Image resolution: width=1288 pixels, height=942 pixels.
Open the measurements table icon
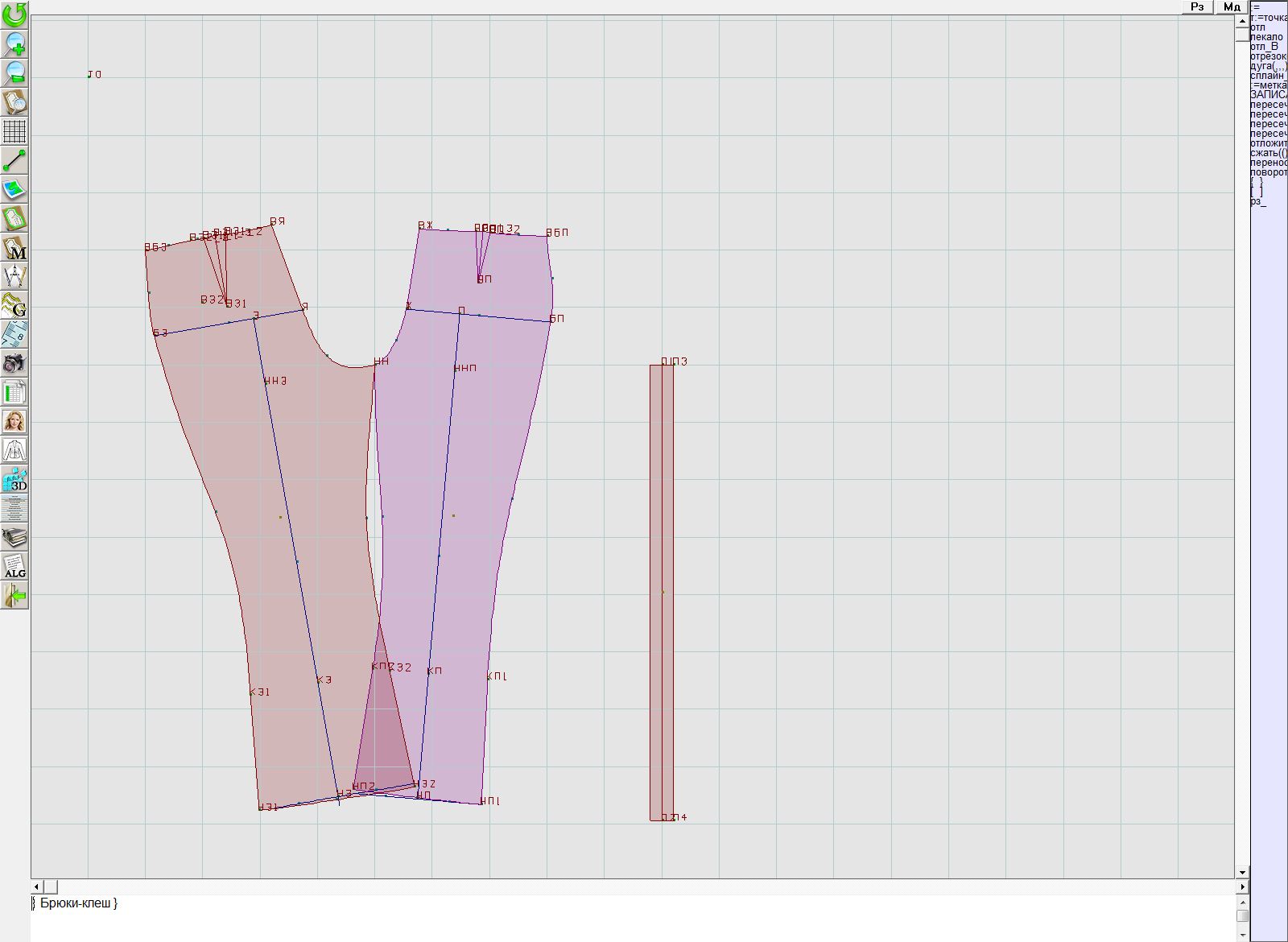point(14,393)
